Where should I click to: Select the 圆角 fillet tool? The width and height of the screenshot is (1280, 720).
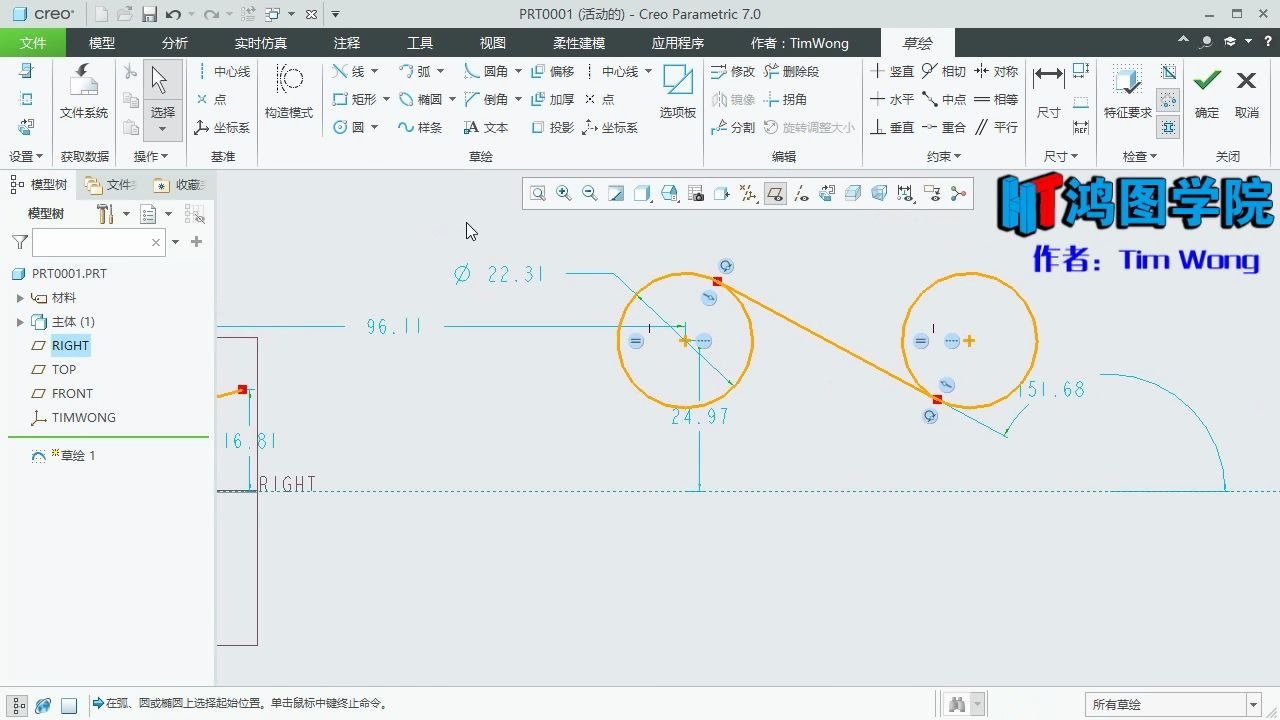(x=487, y=71)
